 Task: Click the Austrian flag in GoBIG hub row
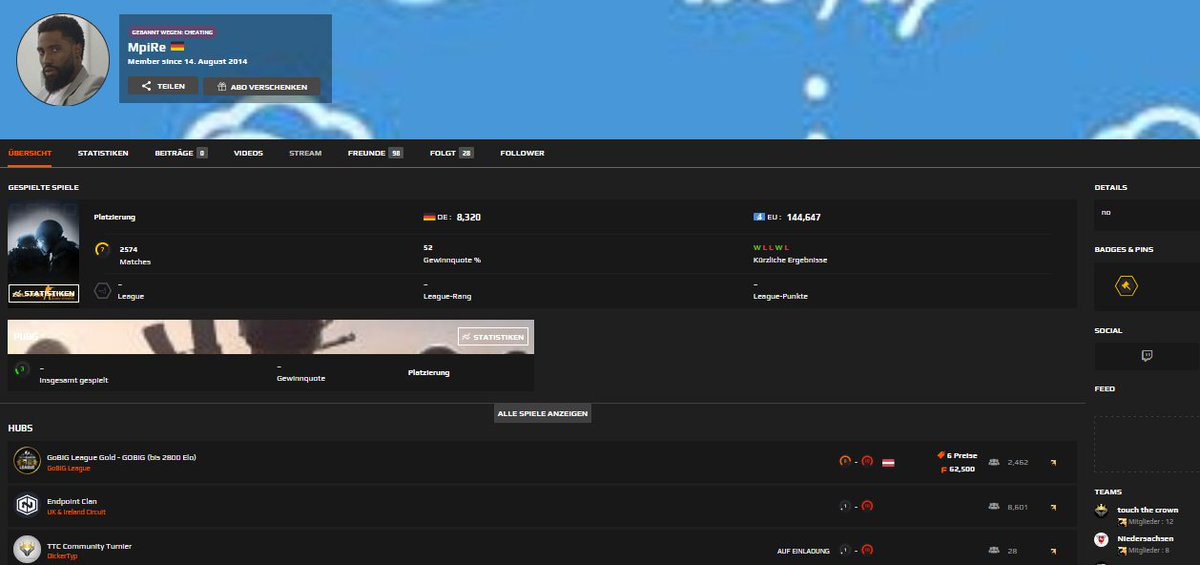[888, 462]
